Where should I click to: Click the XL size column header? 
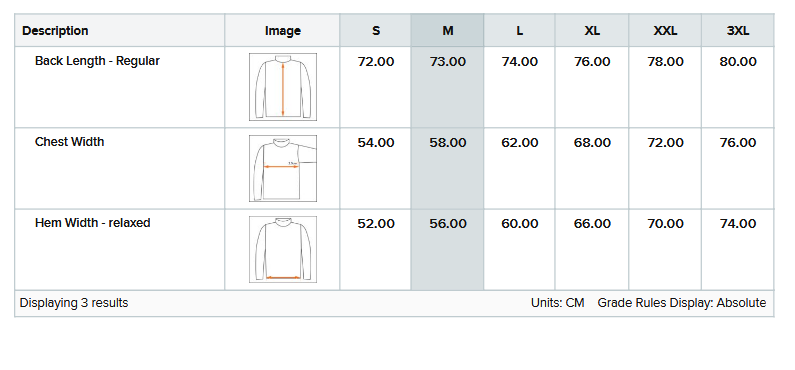(592, 30)
